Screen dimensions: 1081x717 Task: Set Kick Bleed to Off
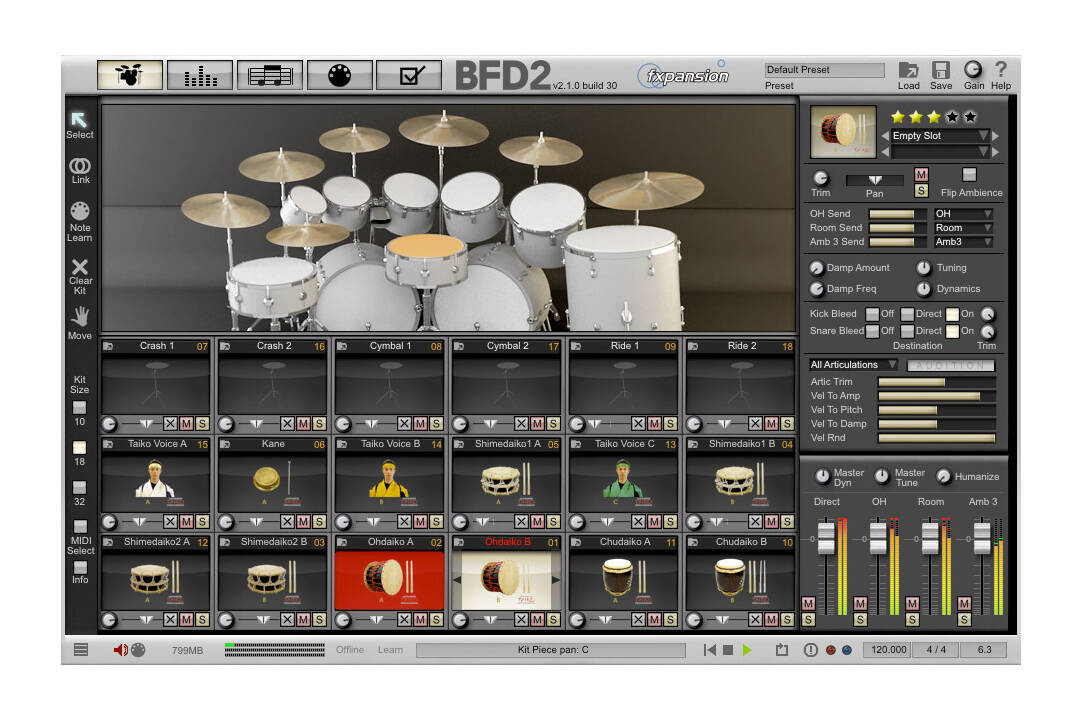(872, 314)
